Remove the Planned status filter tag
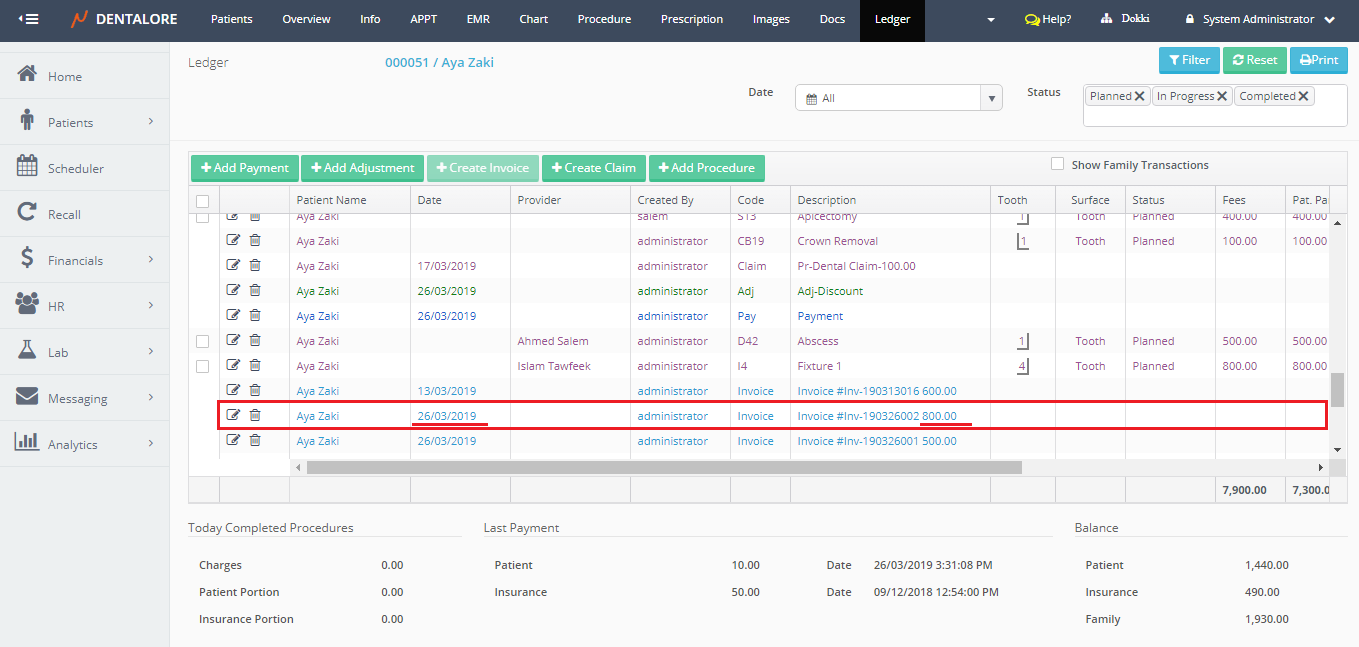Screen dimensions: 1359x647 pos(1140,97)
